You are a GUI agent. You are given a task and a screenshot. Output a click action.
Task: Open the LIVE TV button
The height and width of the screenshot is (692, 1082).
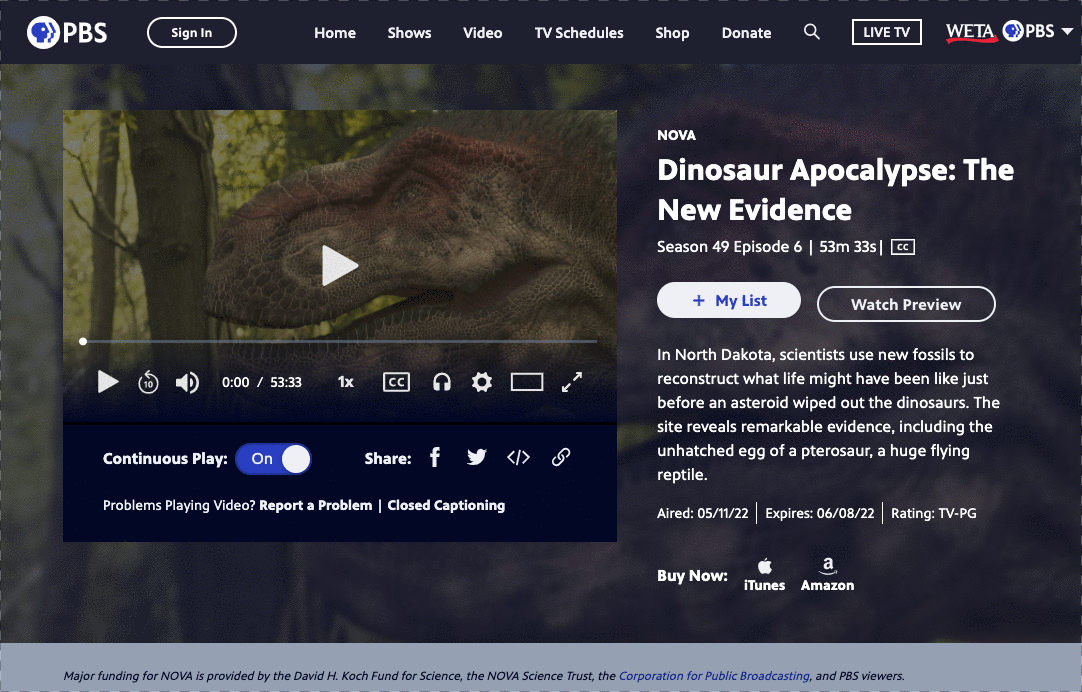click(x=887, y=32)
